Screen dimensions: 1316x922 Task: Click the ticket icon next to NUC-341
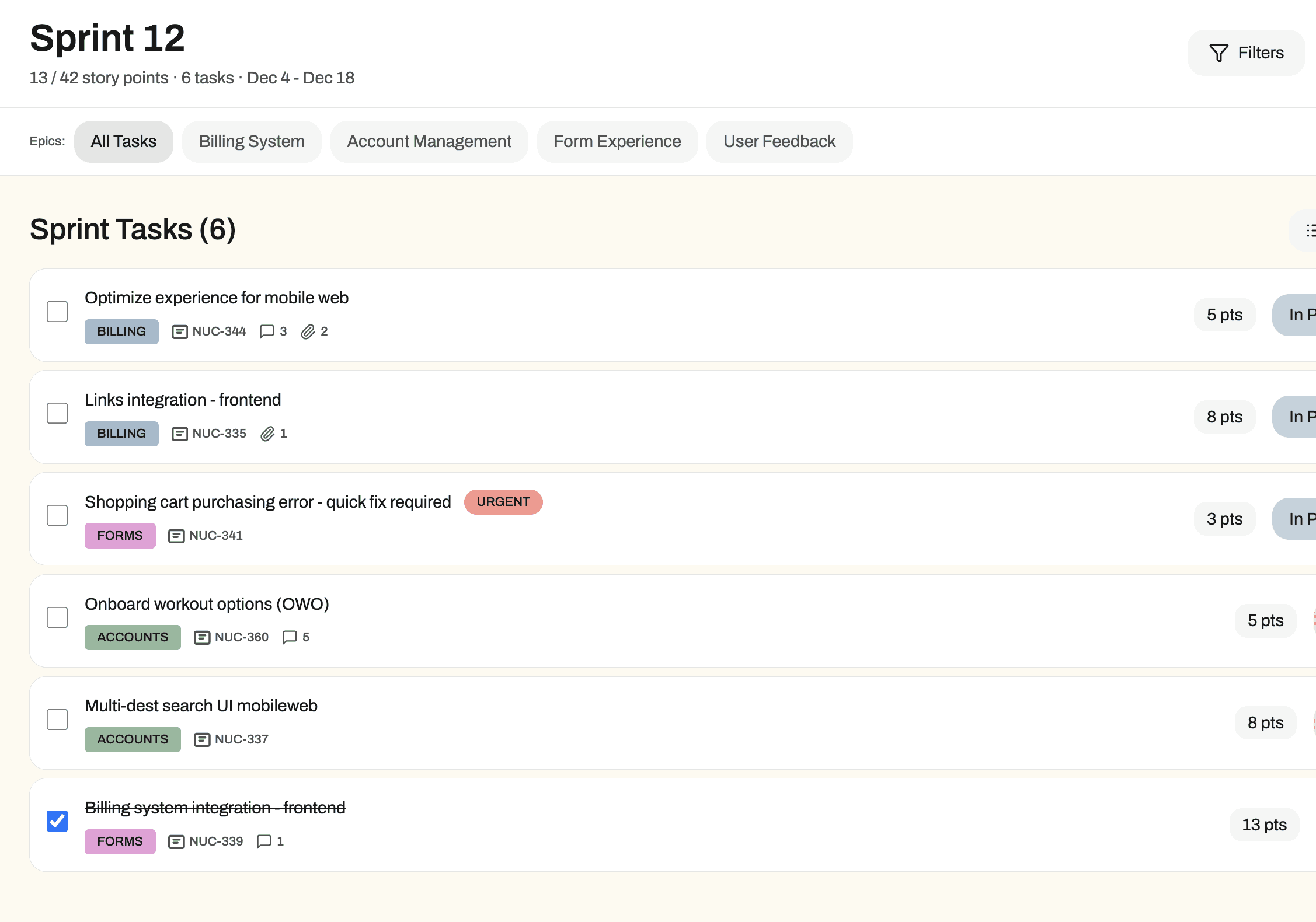(x=176, y=535)
